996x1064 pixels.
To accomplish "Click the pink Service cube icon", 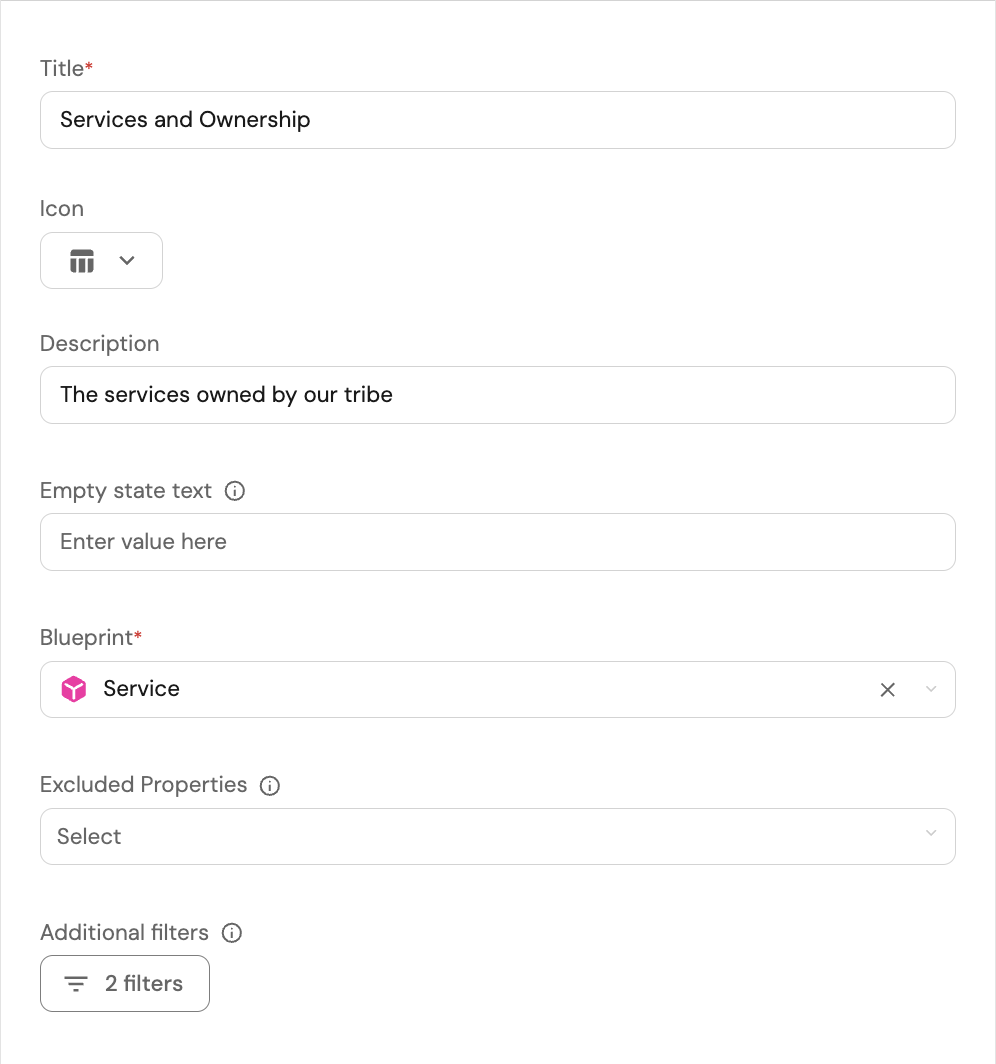I will [74, 689].
